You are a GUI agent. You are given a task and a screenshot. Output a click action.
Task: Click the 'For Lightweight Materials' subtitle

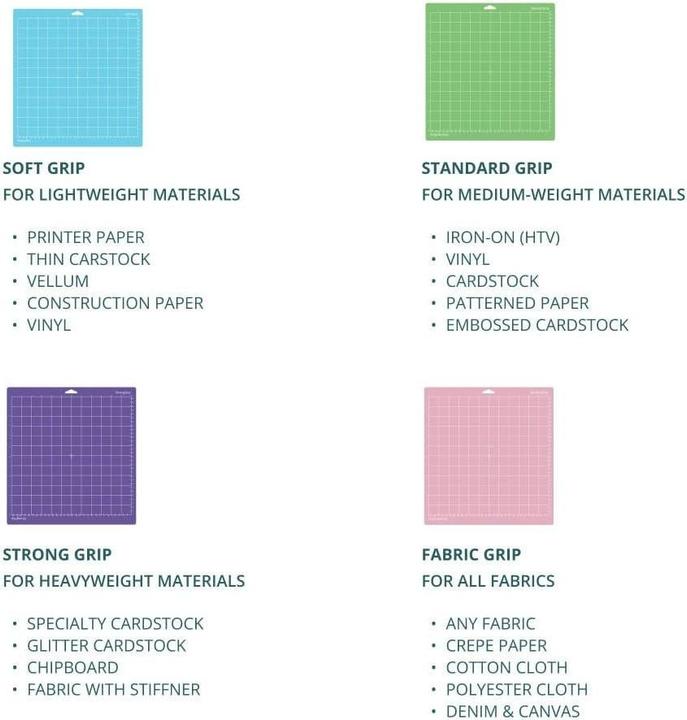pyautogui.click(x=121, y=195)
